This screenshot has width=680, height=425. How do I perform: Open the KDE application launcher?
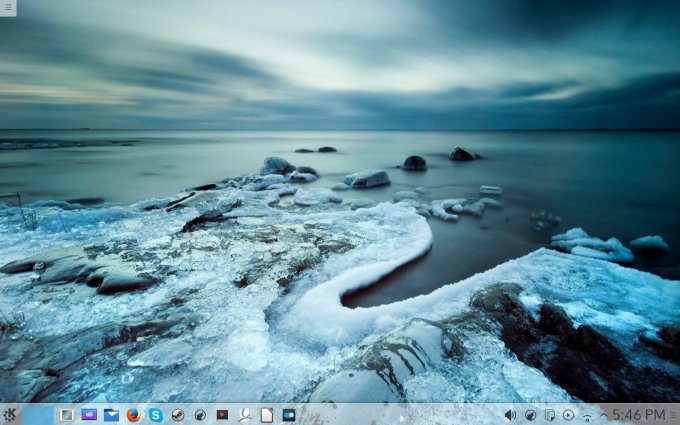tap(10, 414)
